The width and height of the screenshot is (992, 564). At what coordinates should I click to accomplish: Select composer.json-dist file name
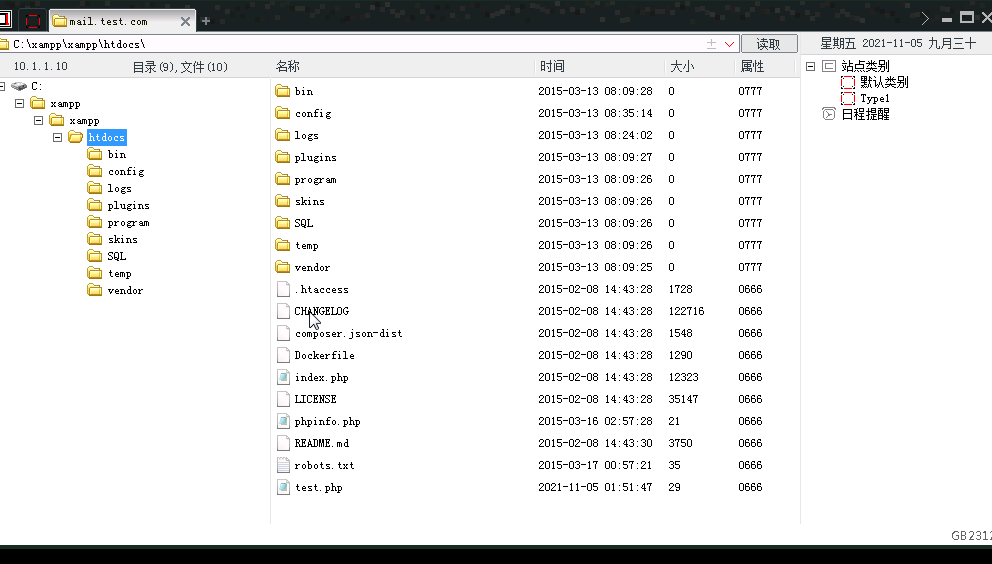(x=349, y=334)
